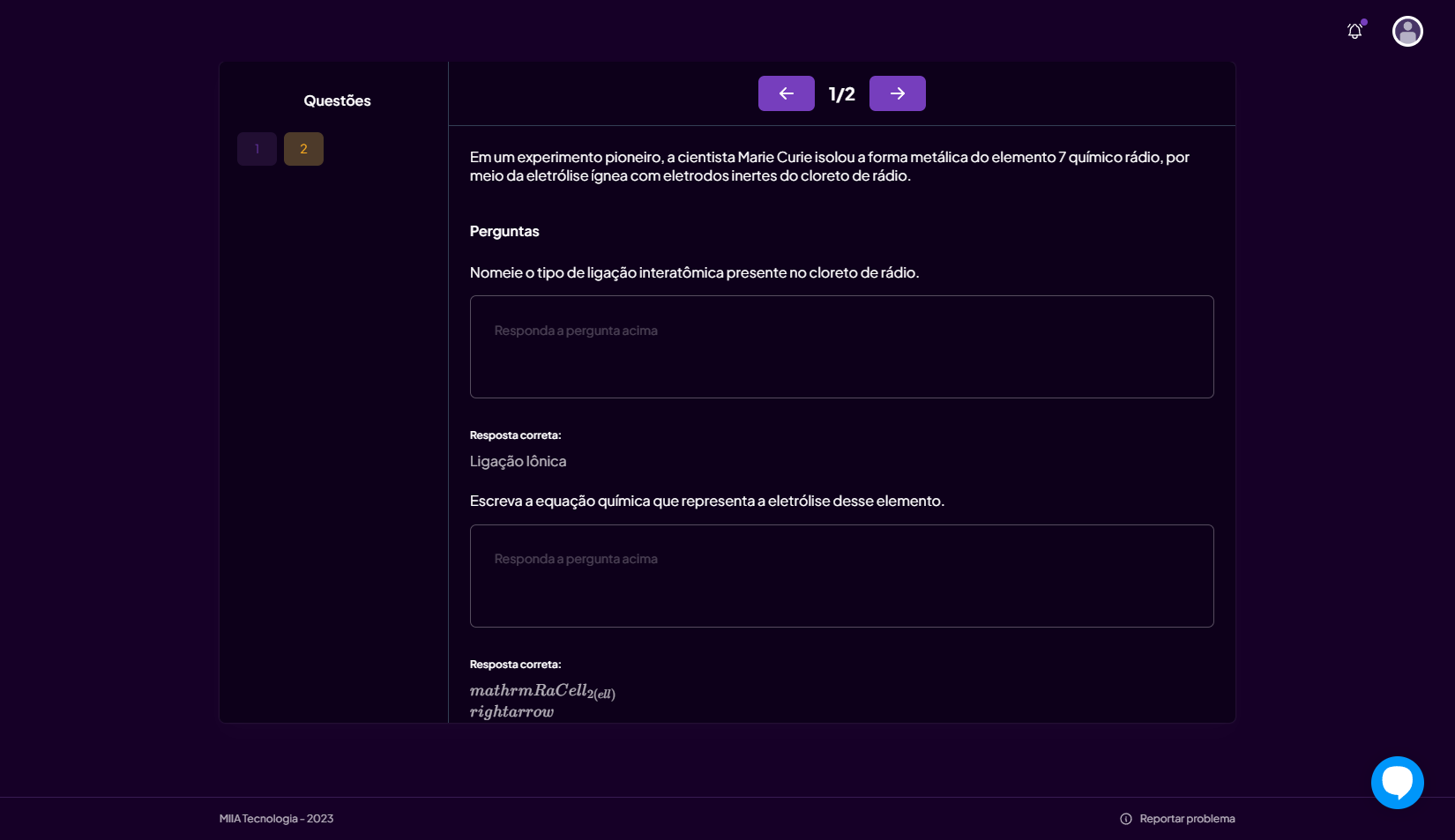The width and height of the screenshot is (1455, 840).
Task: Select question 2 in Questões list
Action: tap(303, 149)
